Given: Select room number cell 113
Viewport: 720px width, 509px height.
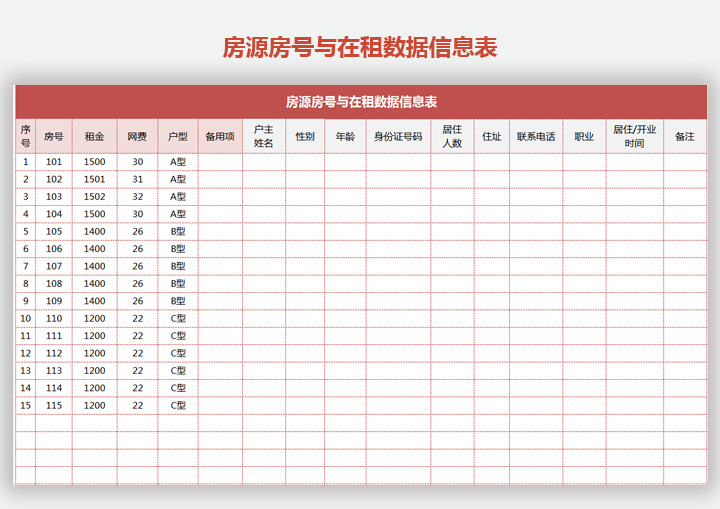Looking at the screenshot, I should [x=54, y=371].
